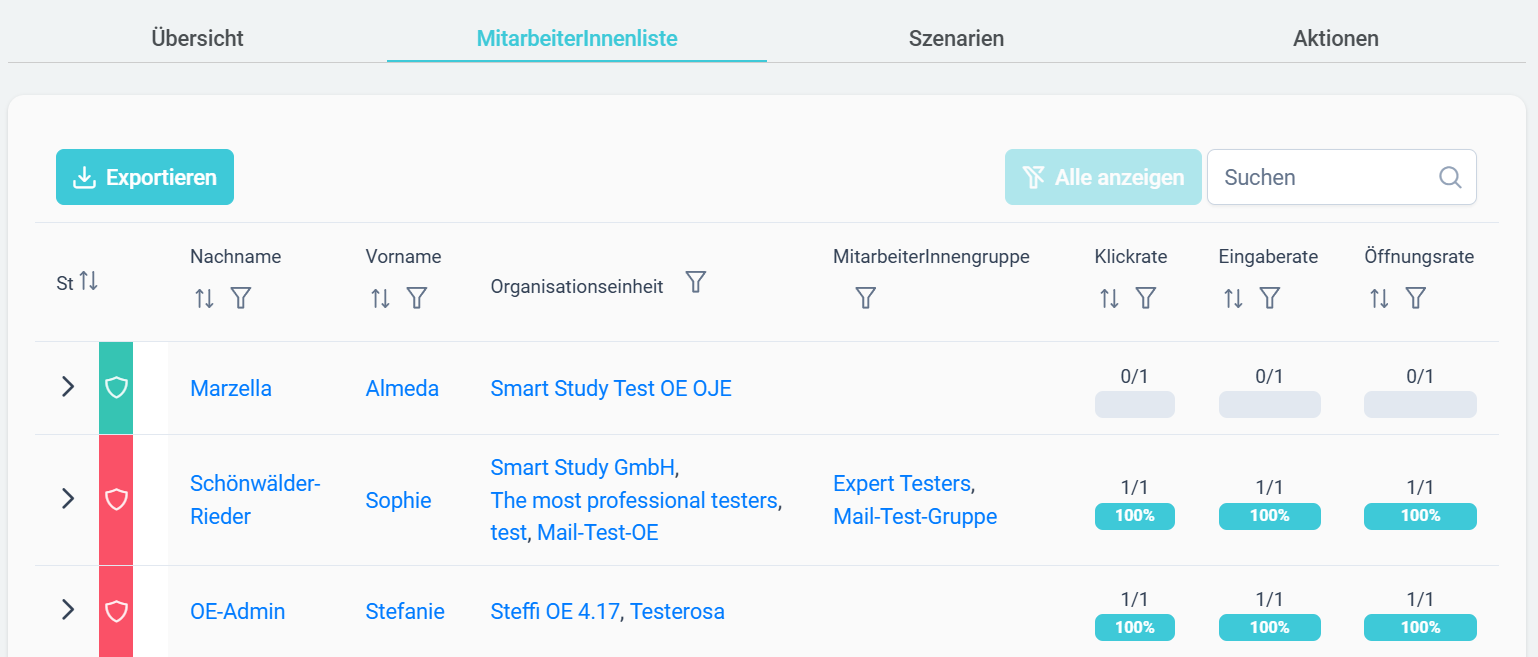This screenshot has height=657, width=1538.
Task: Click the Exportieren button
Action: (145, 177)
